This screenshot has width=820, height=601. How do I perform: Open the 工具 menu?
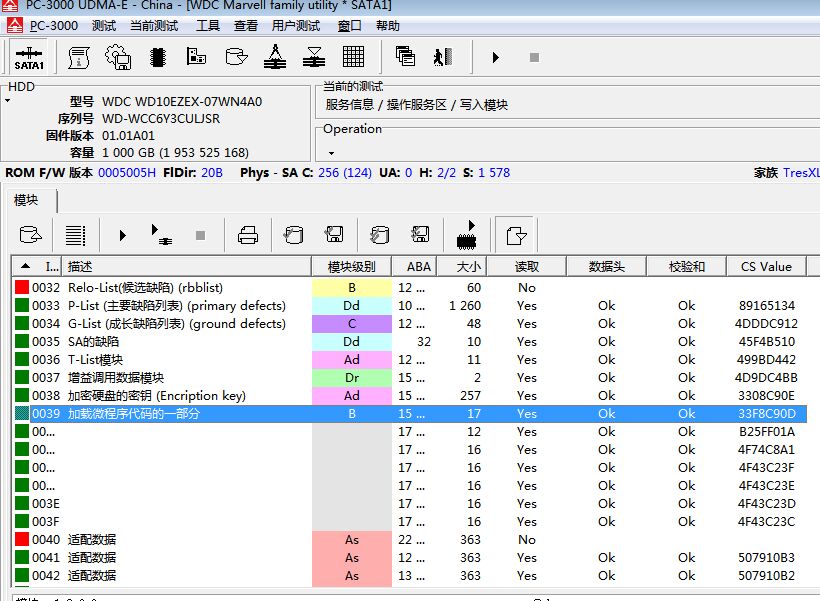click(x=208, y=25)
